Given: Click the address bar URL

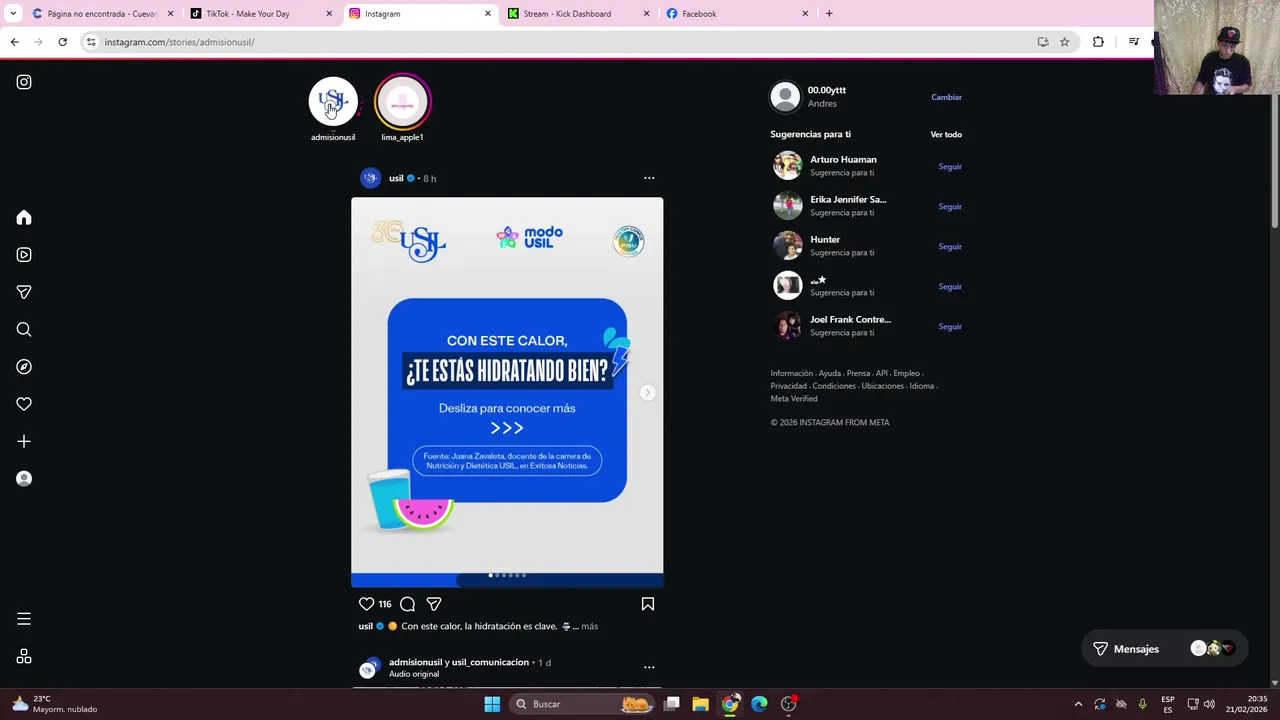Looking at the screenshot, I should click(x=180, y=42).
